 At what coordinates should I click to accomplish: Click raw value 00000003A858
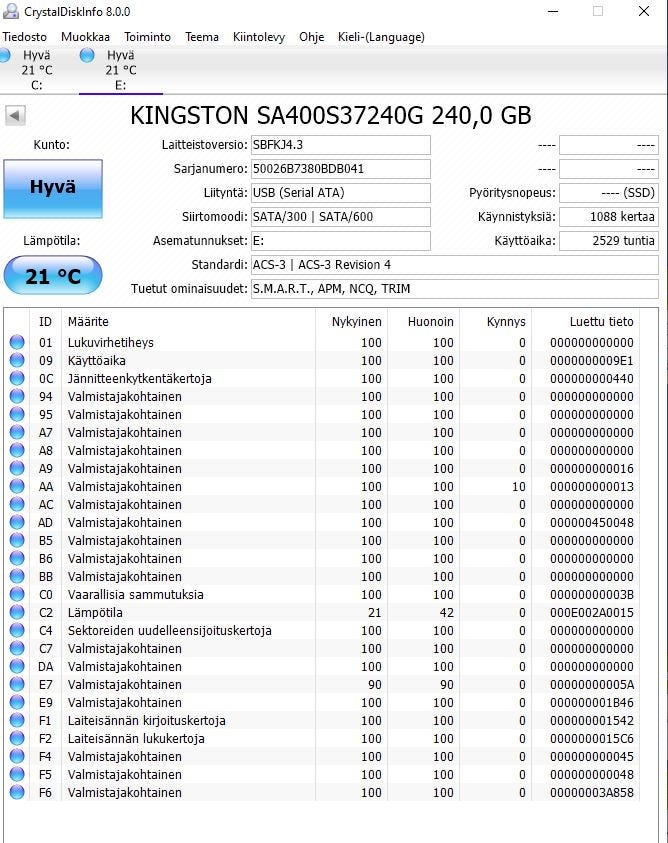point(592,792)
